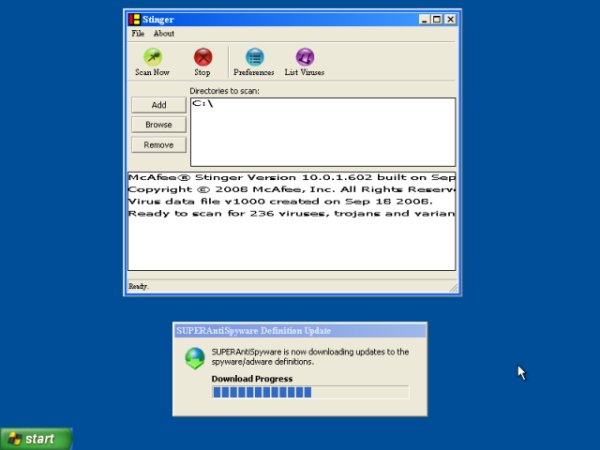600x450 pixels.
Task: Click the Scan Now toolbar icon
Action: coord(153,57)
